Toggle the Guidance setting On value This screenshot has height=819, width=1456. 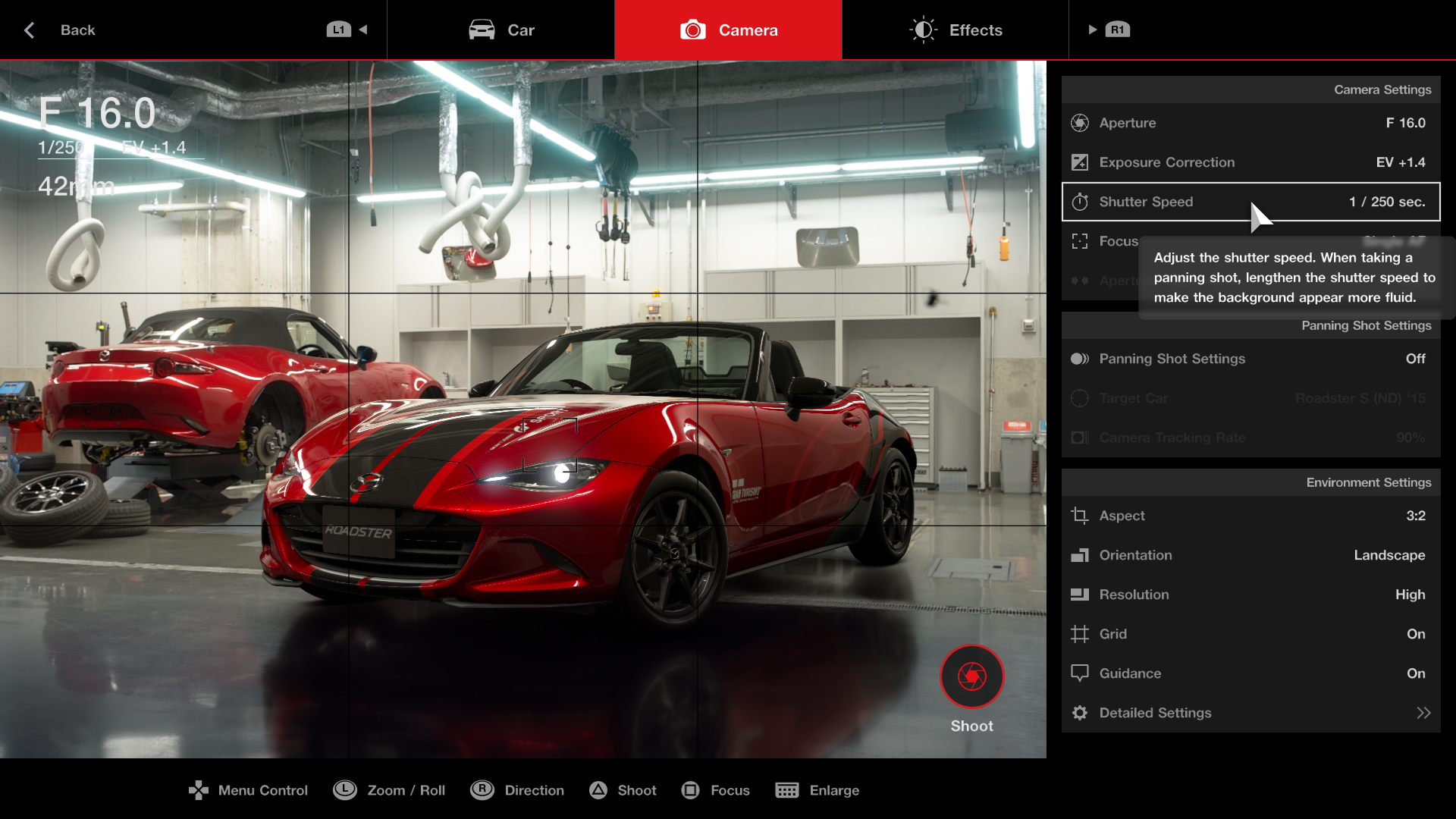coord(1415,673)
